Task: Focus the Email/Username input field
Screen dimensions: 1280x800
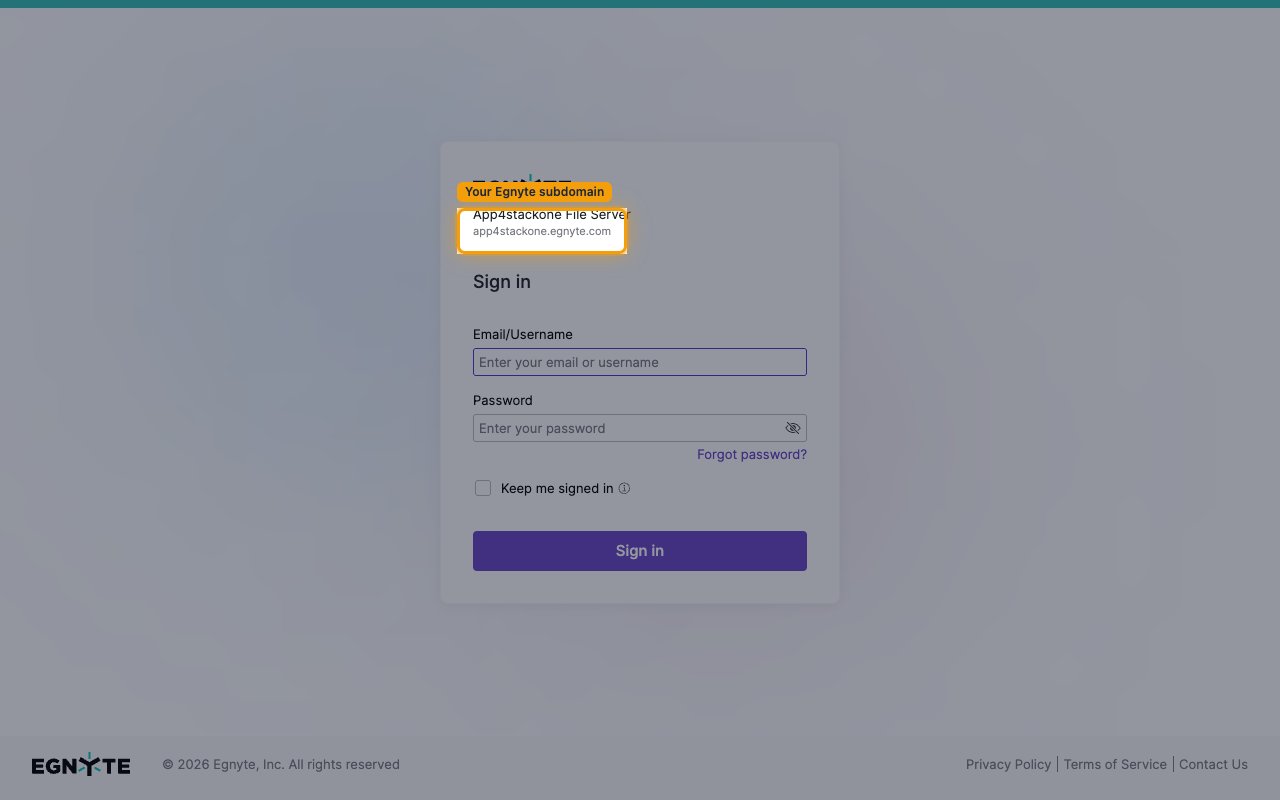Action: tap(639, 362)
